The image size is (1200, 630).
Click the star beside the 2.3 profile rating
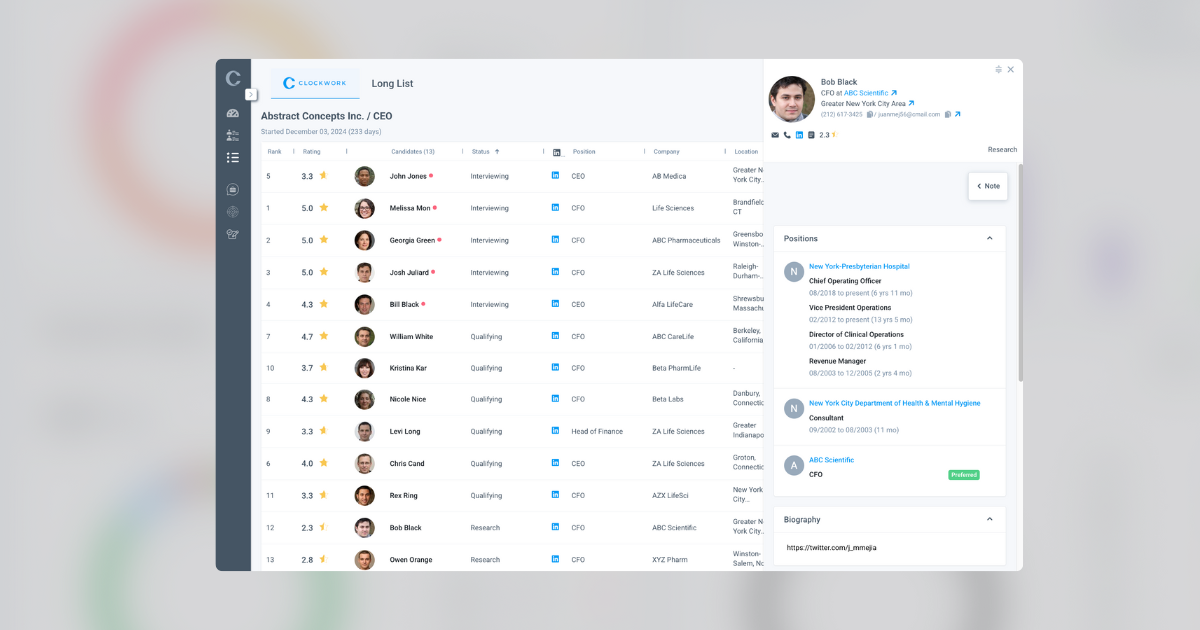point(834,135)
